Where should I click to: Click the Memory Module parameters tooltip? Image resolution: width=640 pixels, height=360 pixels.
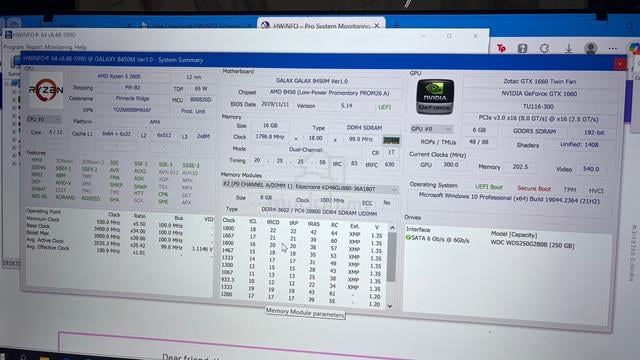point(305,313)
